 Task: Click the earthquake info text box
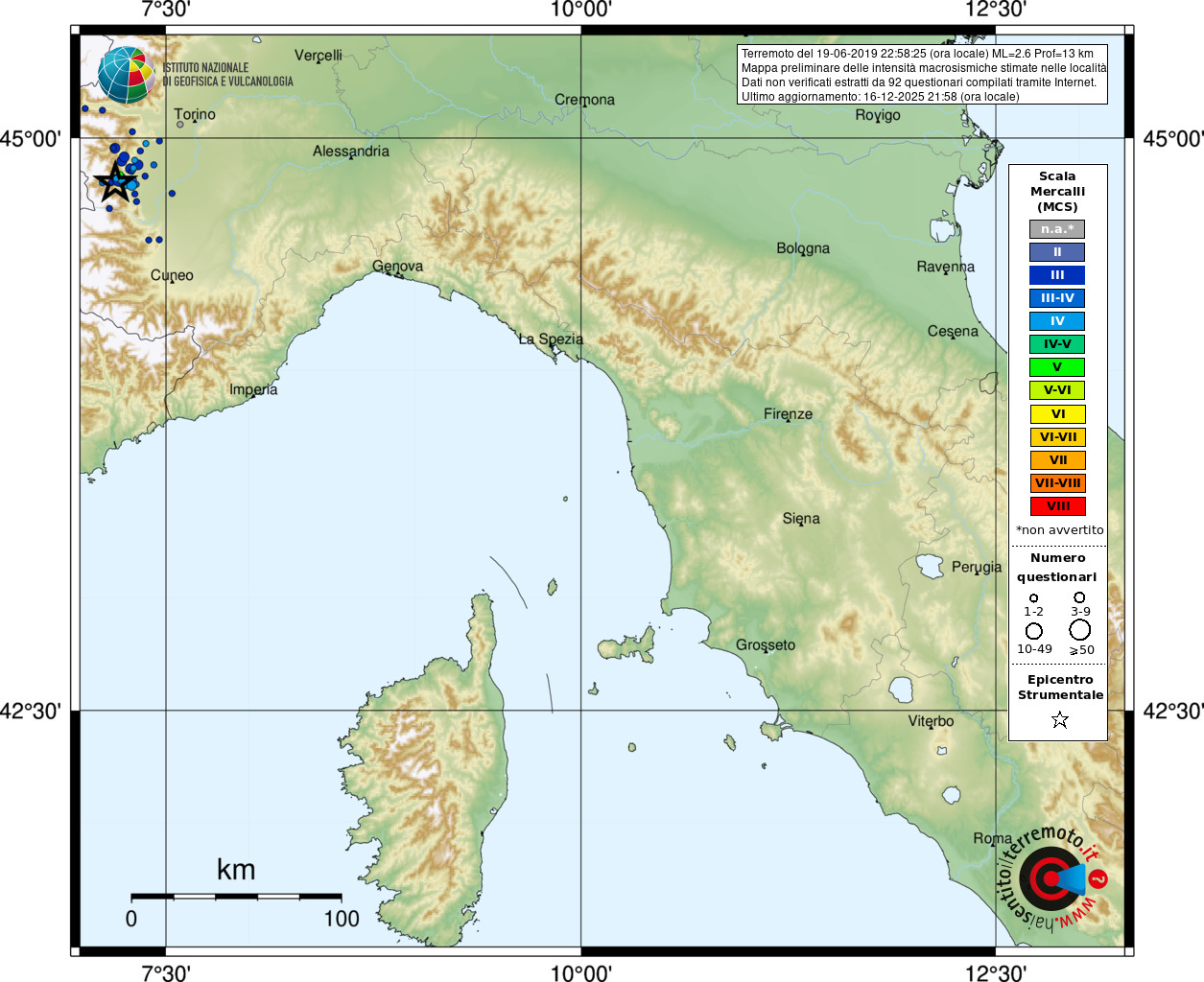point(923,75)
